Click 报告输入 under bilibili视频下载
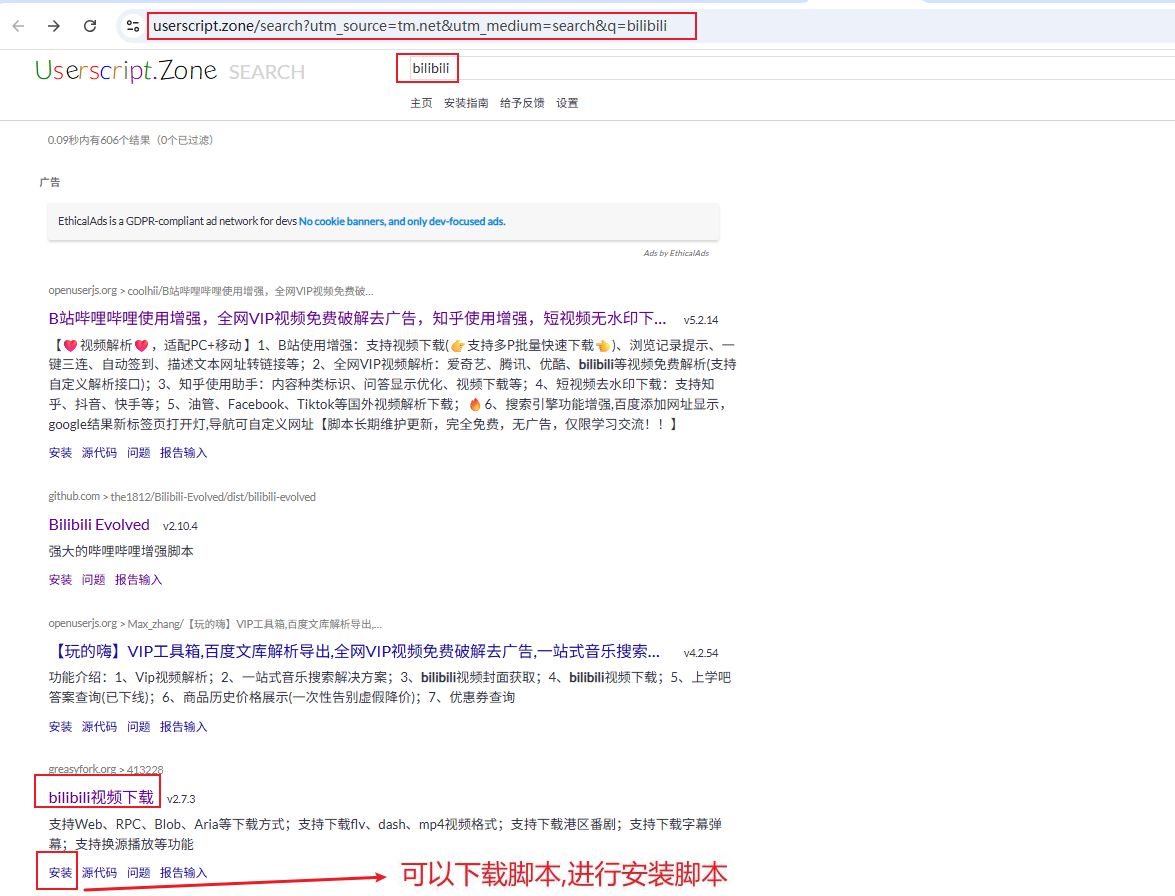The height and width of the screenshot is (896, 1175). pos(184,872)
